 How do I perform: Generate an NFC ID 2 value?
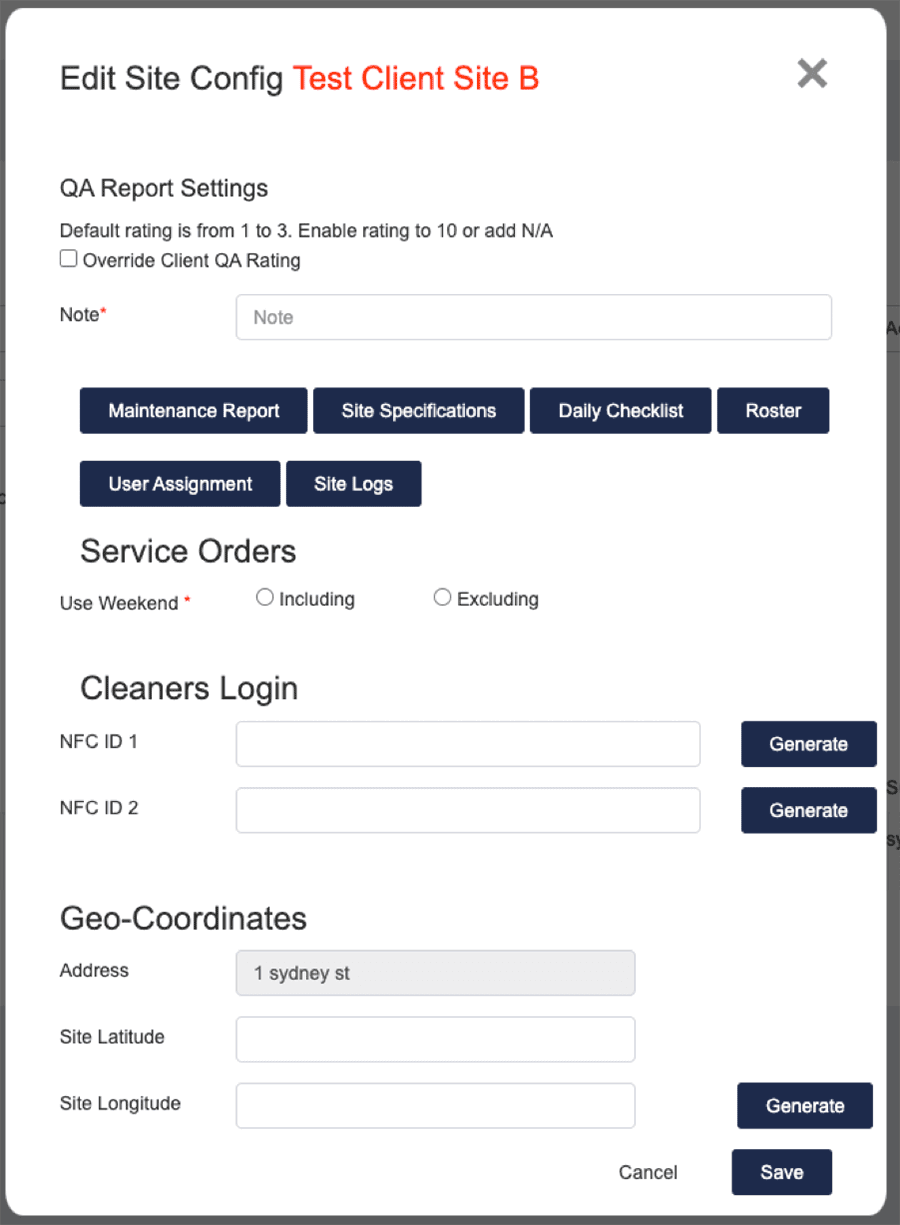pyautogui.click(x=809, y=810)
